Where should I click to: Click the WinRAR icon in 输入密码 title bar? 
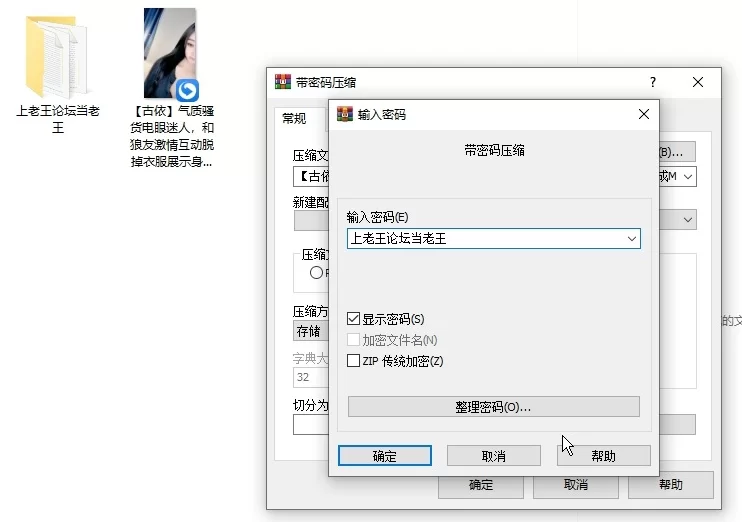coord(344,114)
